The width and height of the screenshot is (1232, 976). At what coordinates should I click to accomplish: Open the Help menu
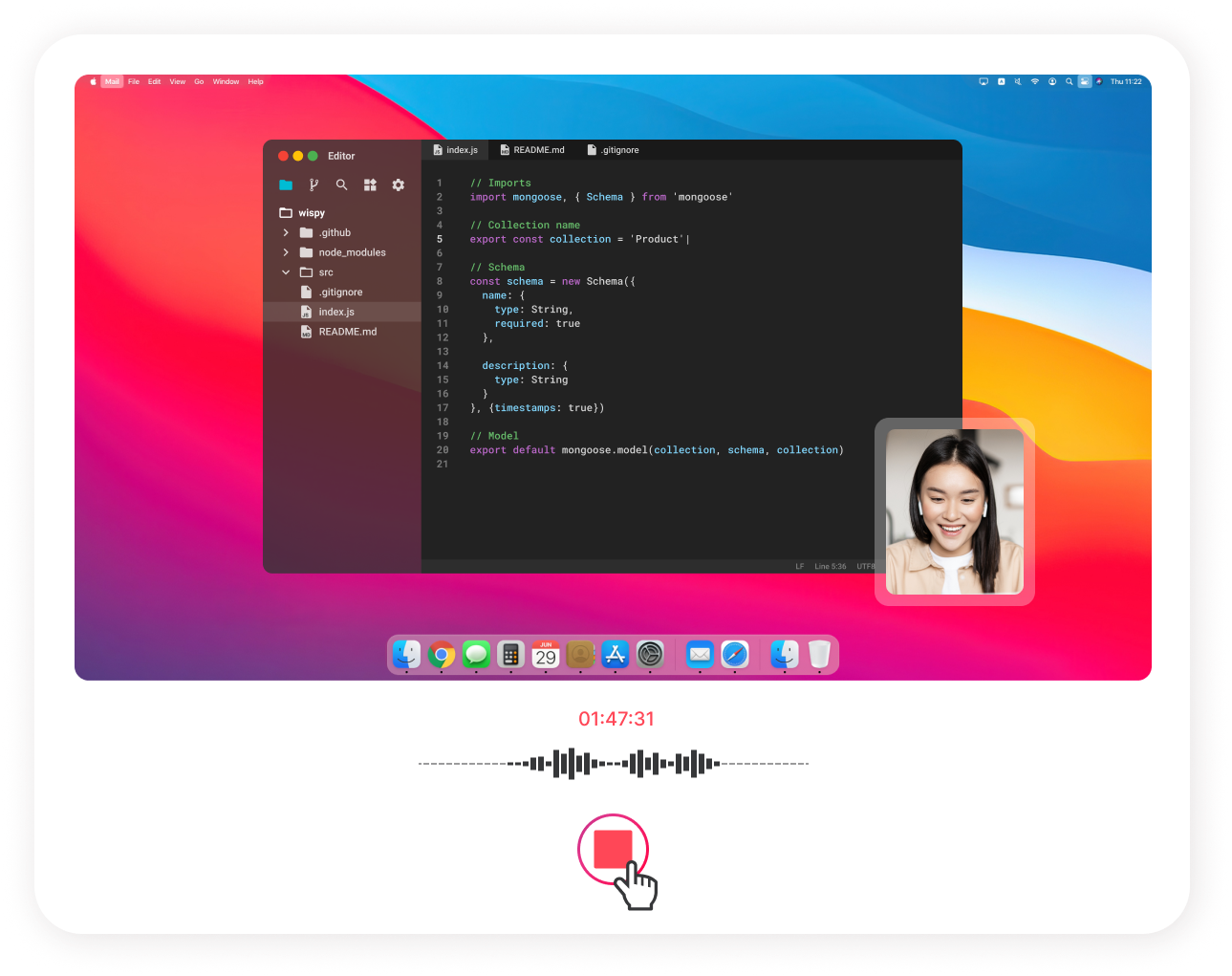click(x=256, y=82)
